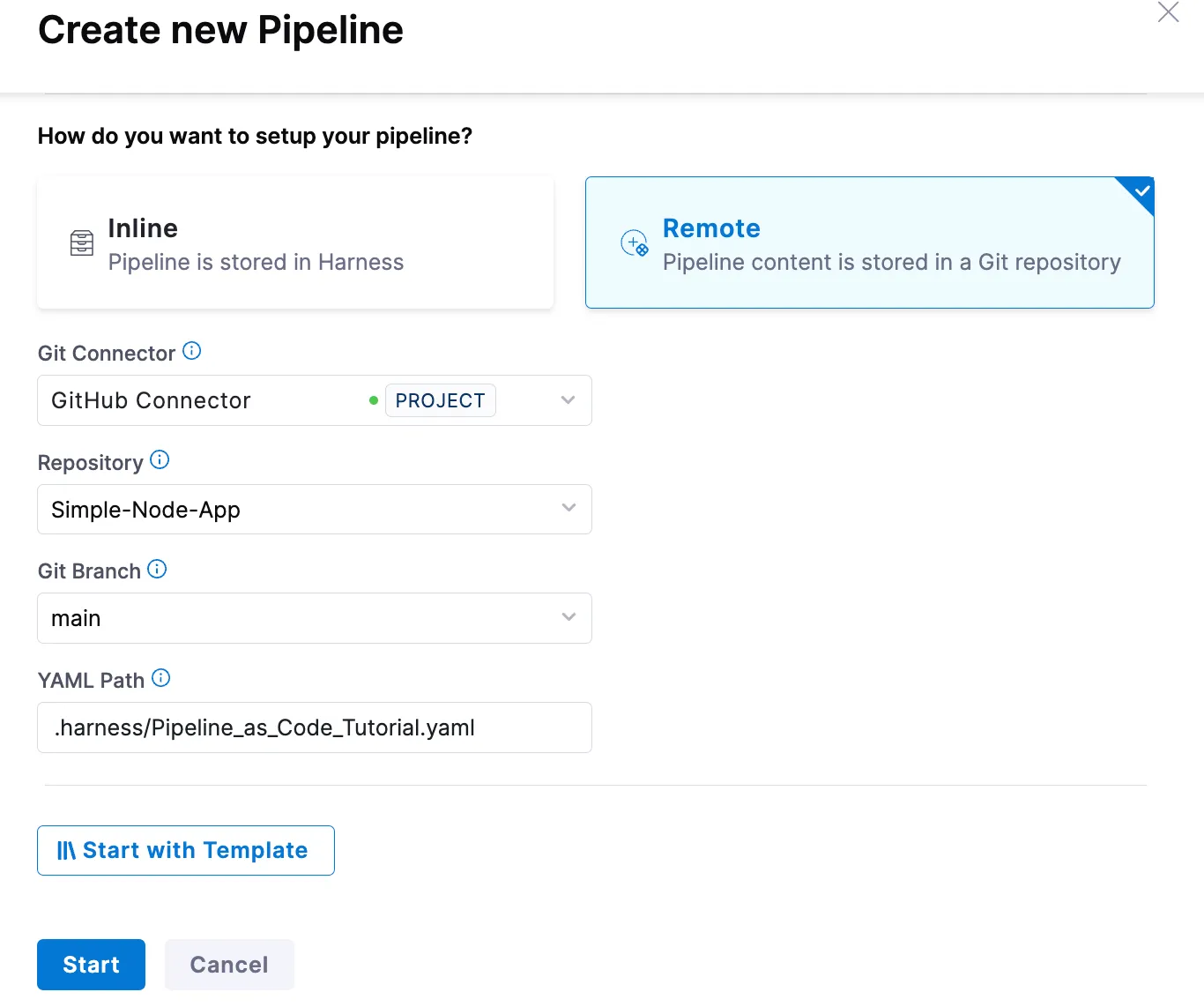Click the template icon in Start with Template
The width and height of the screenshot is (1204, 1007).
66,850
